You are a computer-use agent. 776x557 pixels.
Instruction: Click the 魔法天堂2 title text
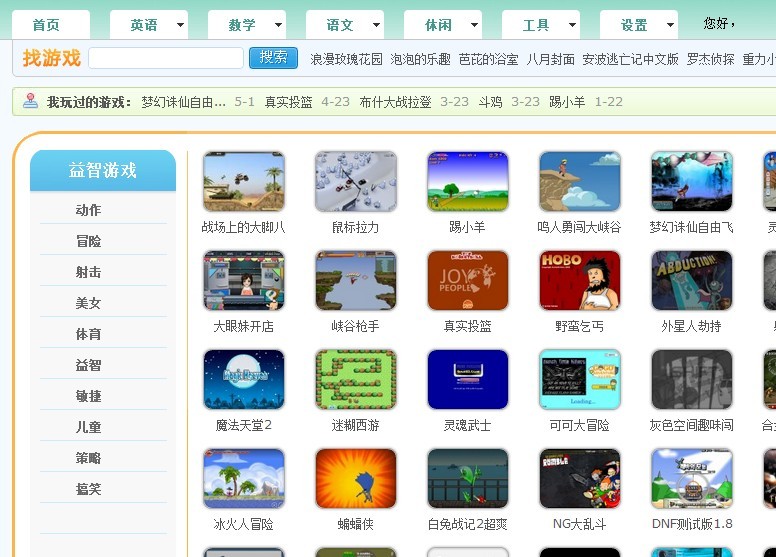click(x=243, y=425)
